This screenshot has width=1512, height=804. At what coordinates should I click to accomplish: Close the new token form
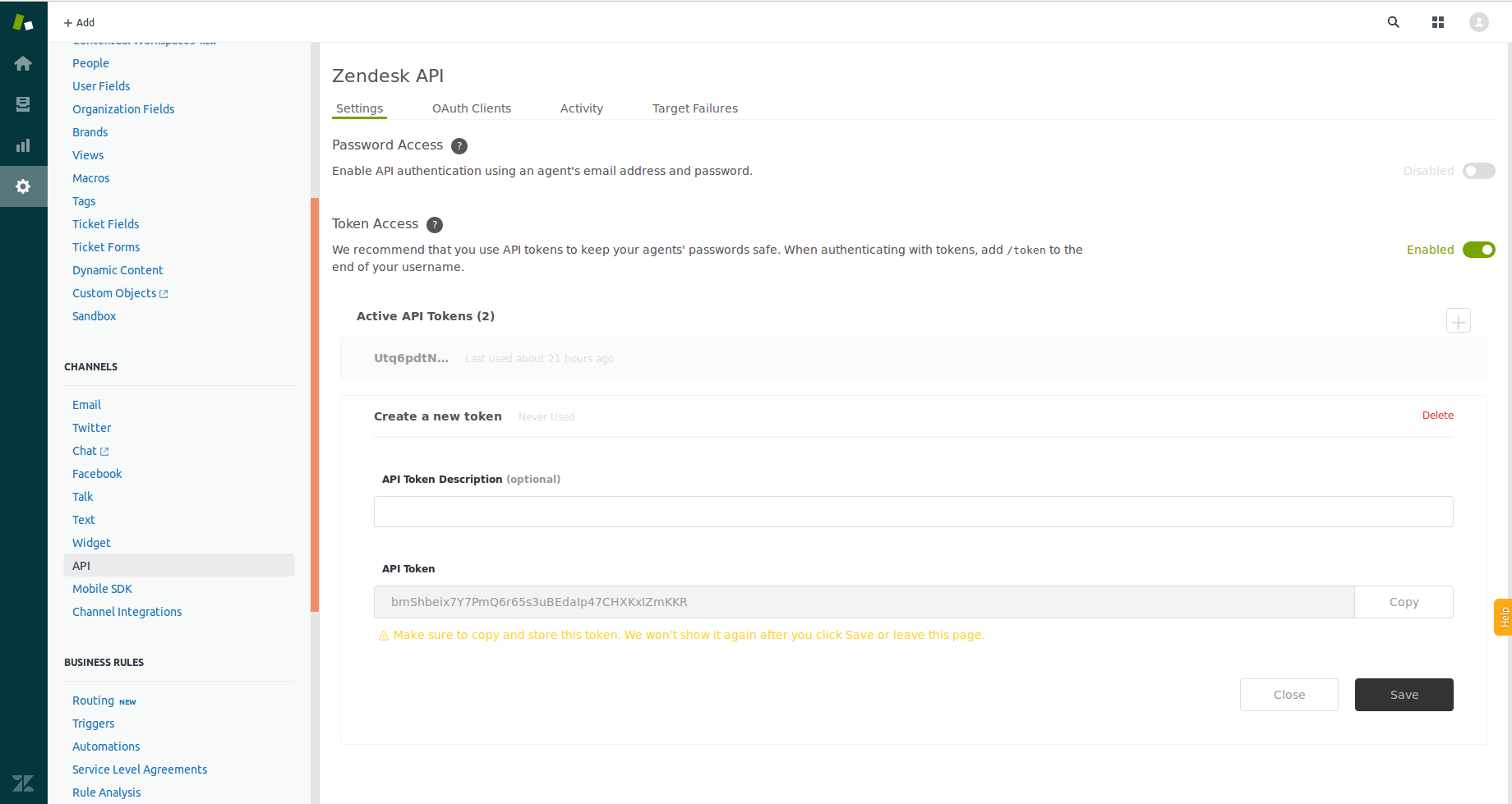1288,695
